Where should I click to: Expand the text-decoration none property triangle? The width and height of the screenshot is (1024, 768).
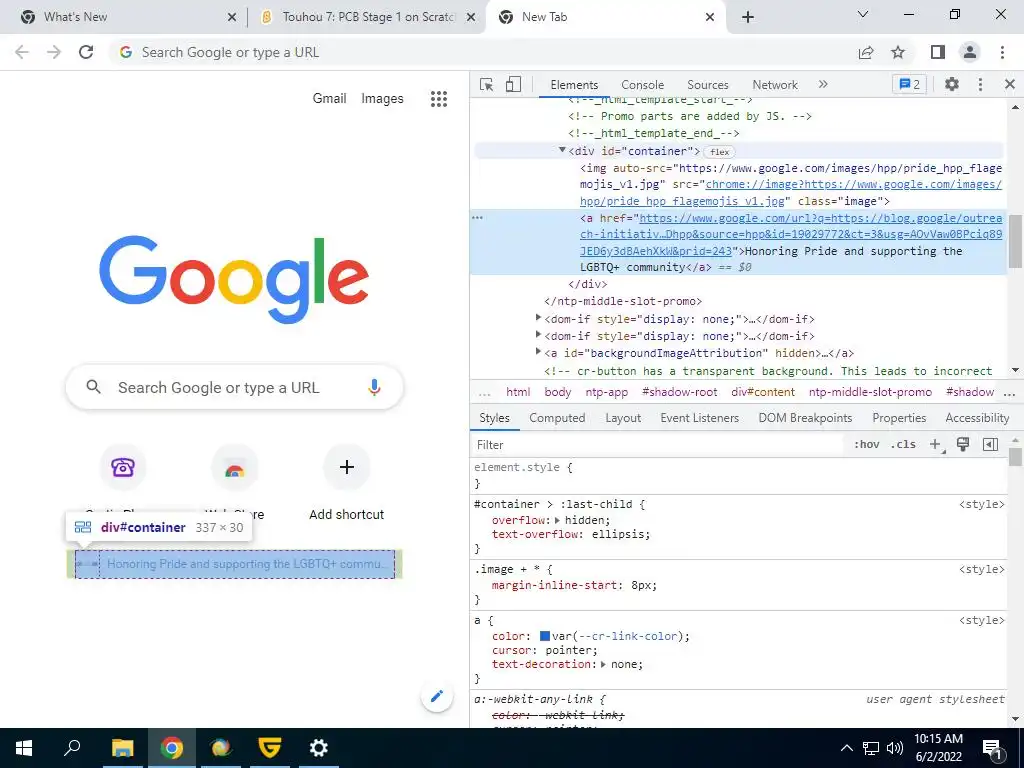603,664
